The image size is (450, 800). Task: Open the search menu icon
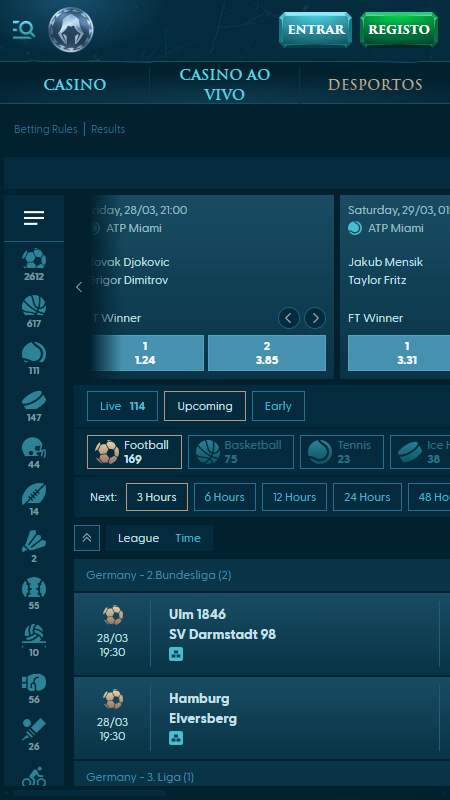(x=23, y=30)
